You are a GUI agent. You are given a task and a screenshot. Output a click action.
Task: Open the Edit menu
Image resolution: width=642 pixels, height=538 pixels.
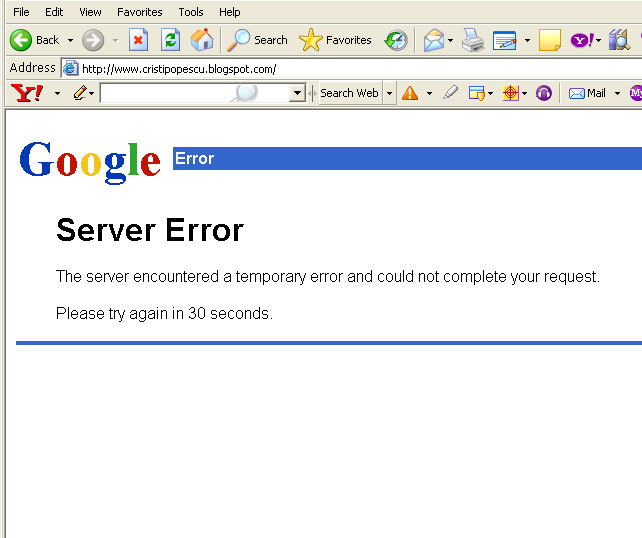54,12
